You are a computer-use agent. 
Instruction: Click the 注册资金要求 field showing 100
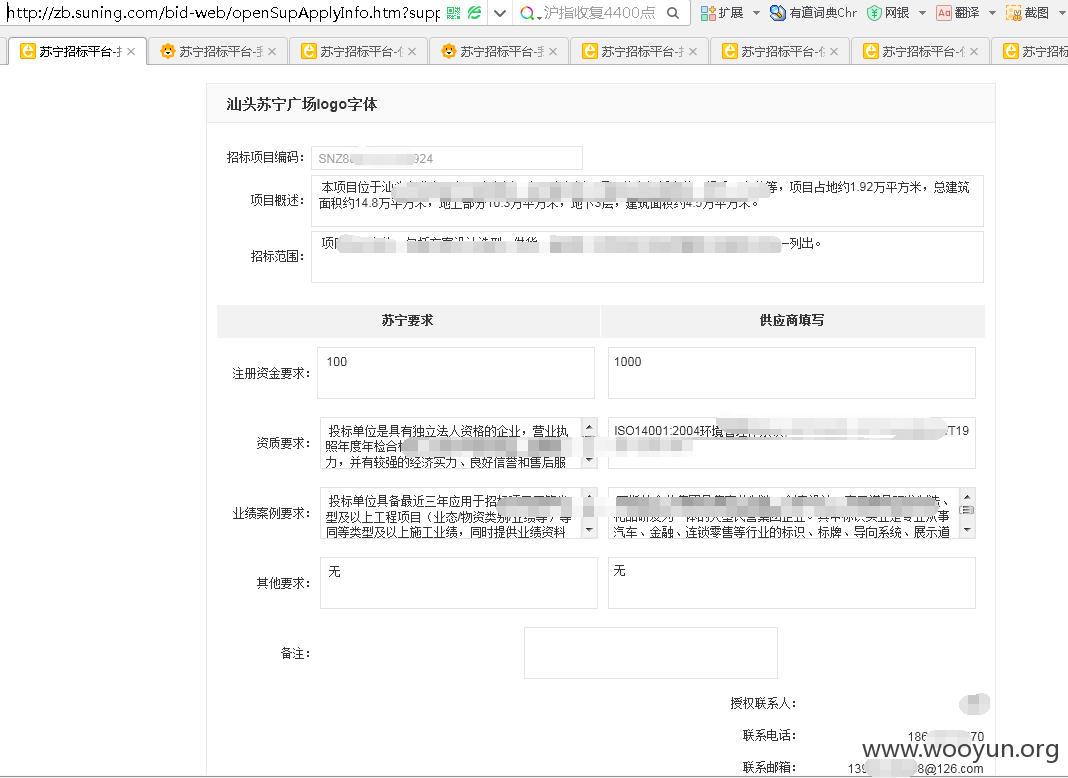click(x=456, y=373)
